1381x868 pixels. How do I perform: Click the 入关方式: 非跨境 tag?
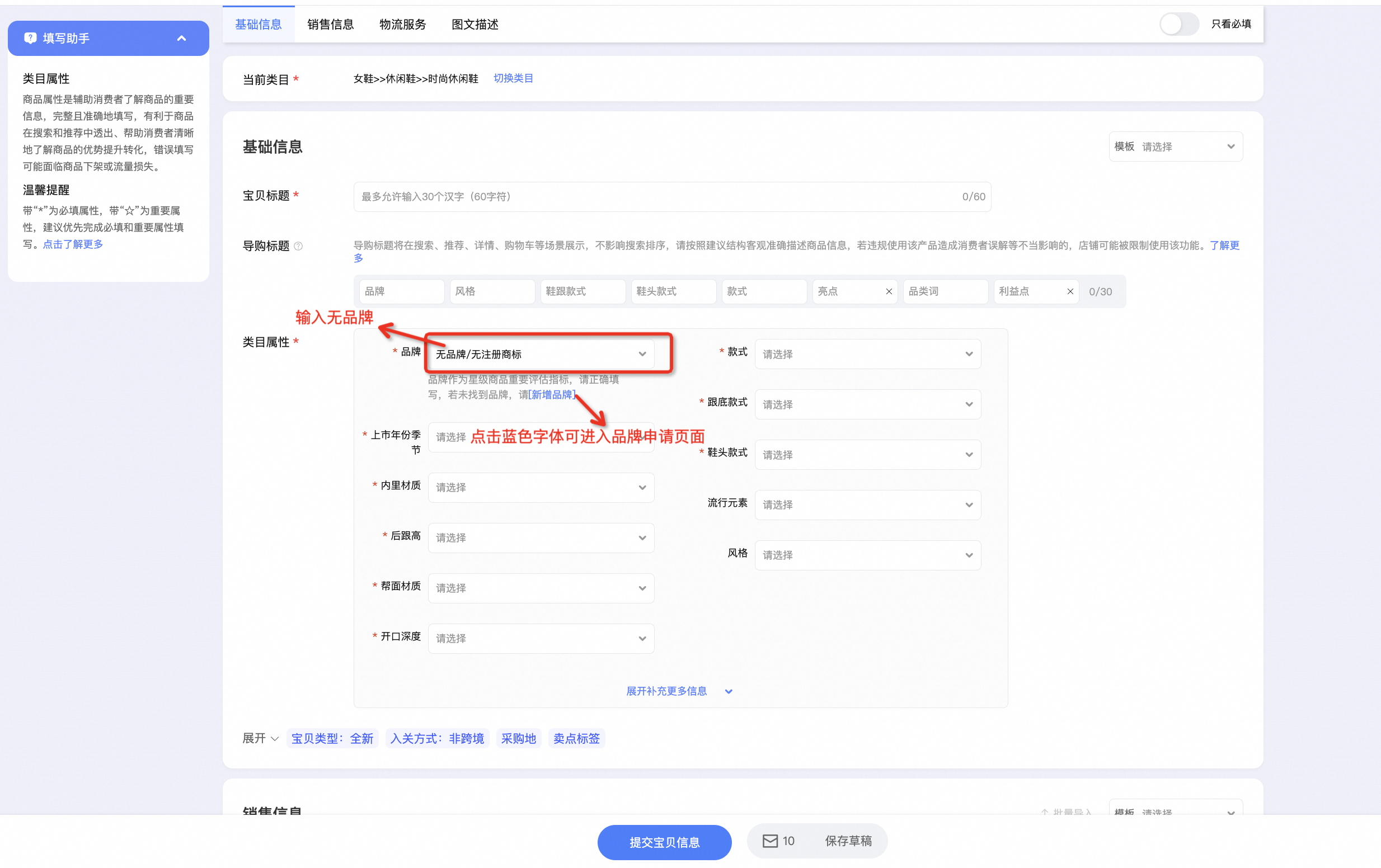click(x=437, y=738)
